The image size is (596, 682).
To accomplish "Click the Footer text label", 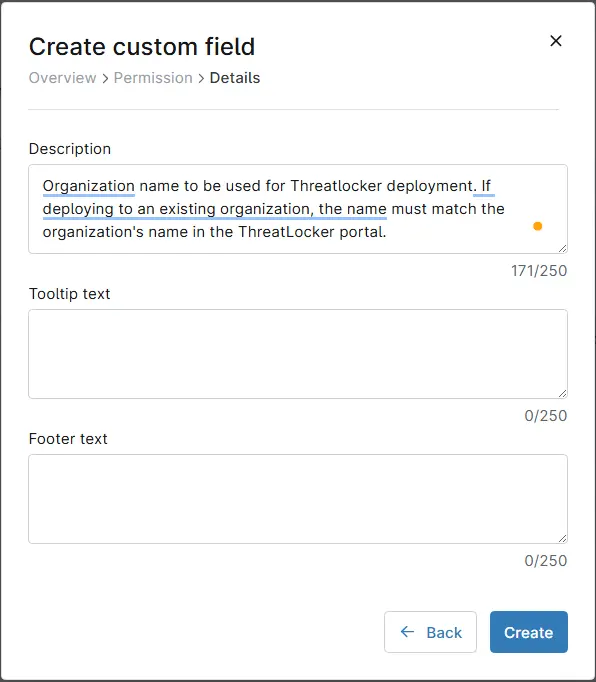I will tap(68, 439).
